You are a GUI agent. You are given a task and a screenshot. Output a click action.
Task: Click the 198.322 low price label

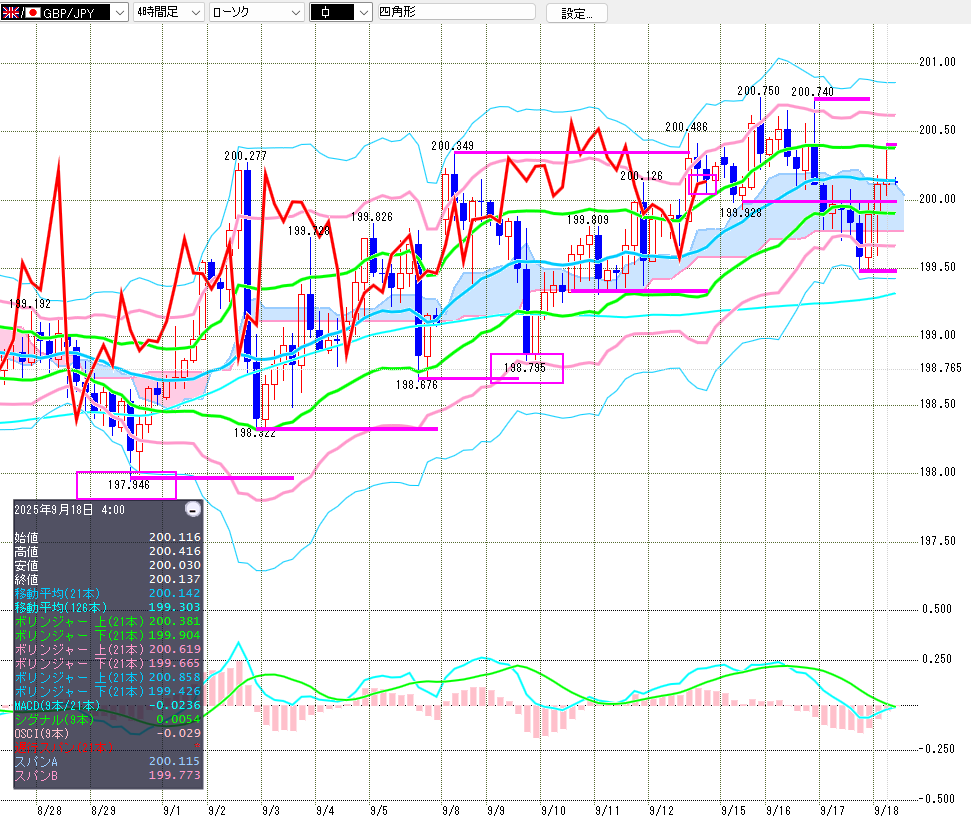pos(255,433)
